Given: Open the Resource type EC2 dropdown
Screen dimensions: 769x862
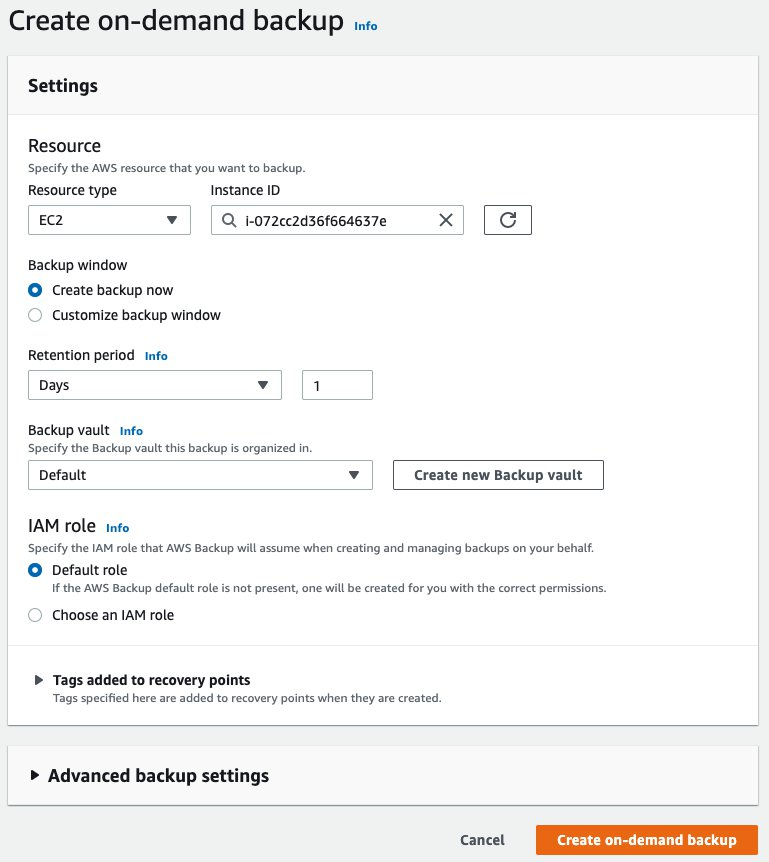Looking at the screenshot, I should click(x=109, y=220).
